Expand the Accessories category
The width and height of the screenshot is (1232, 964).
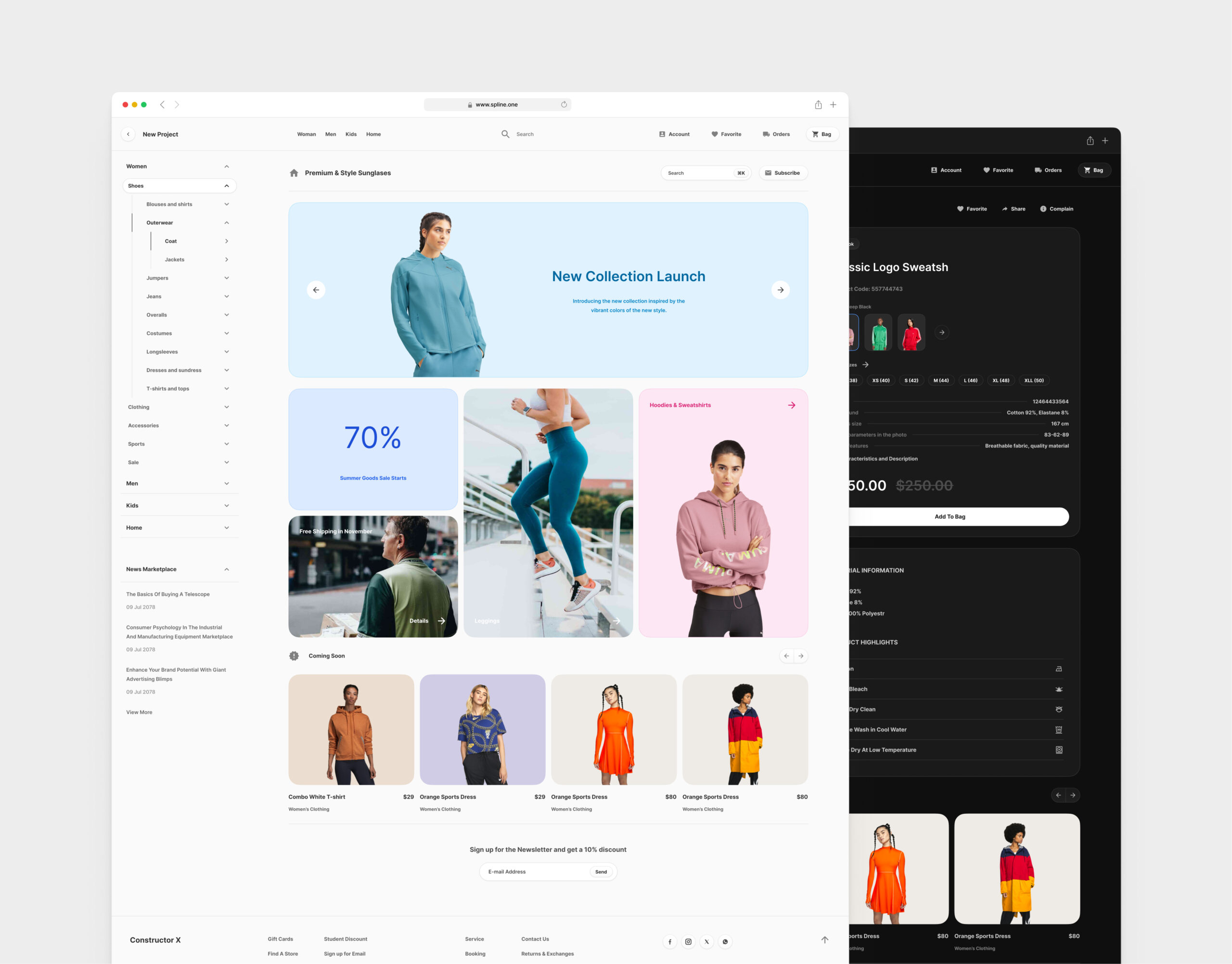226,425
